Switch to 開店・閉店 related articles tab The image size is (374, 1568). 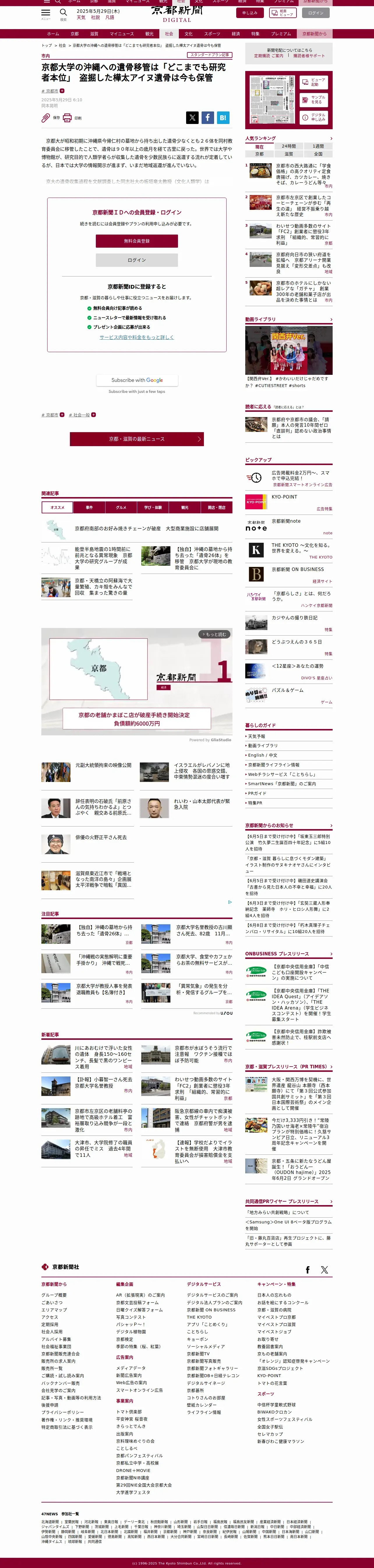[216, 507]
